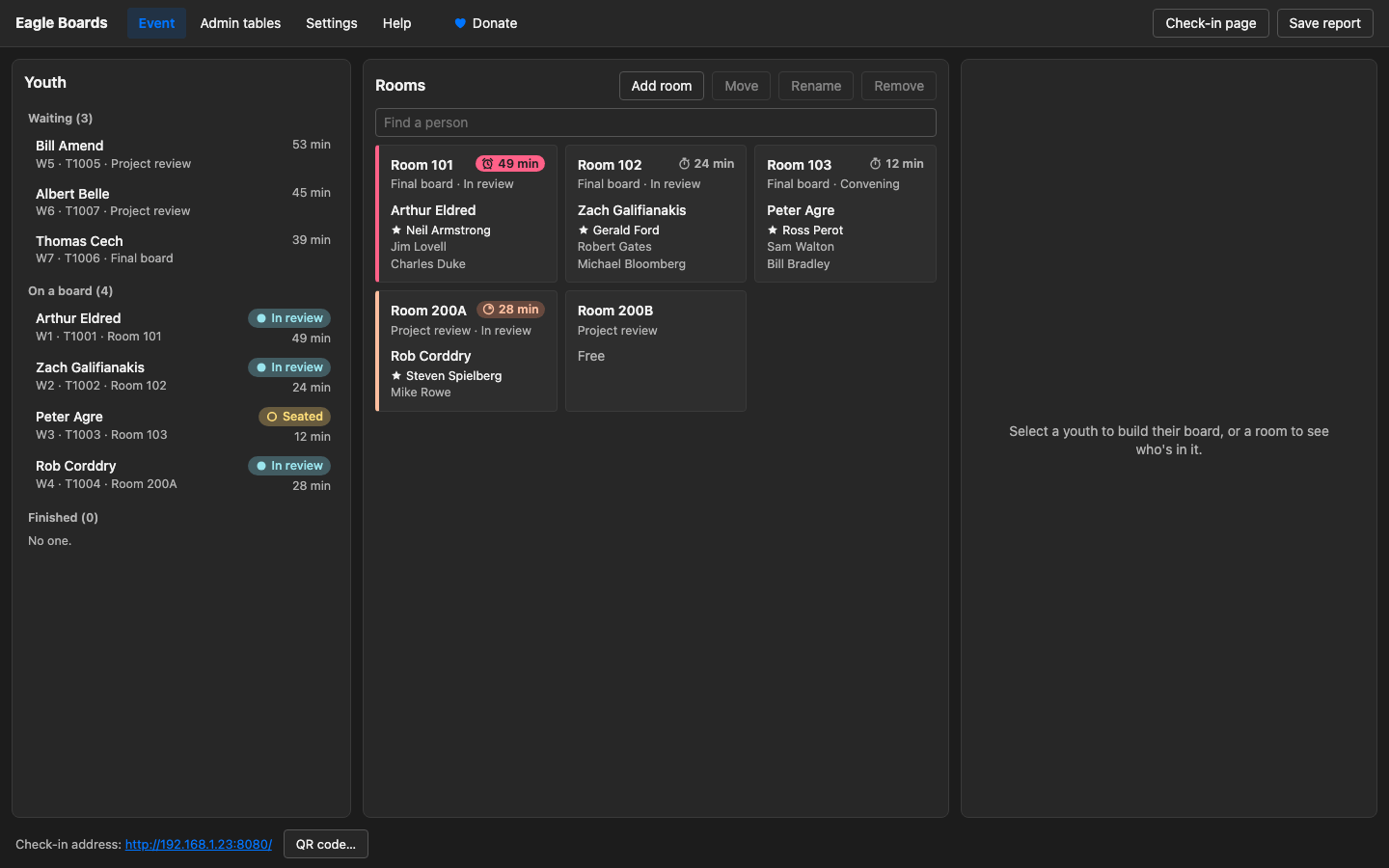Click the Find a person search field
Screen dimensions: 1389x868
pyautogui.click(x=656, y=122)
